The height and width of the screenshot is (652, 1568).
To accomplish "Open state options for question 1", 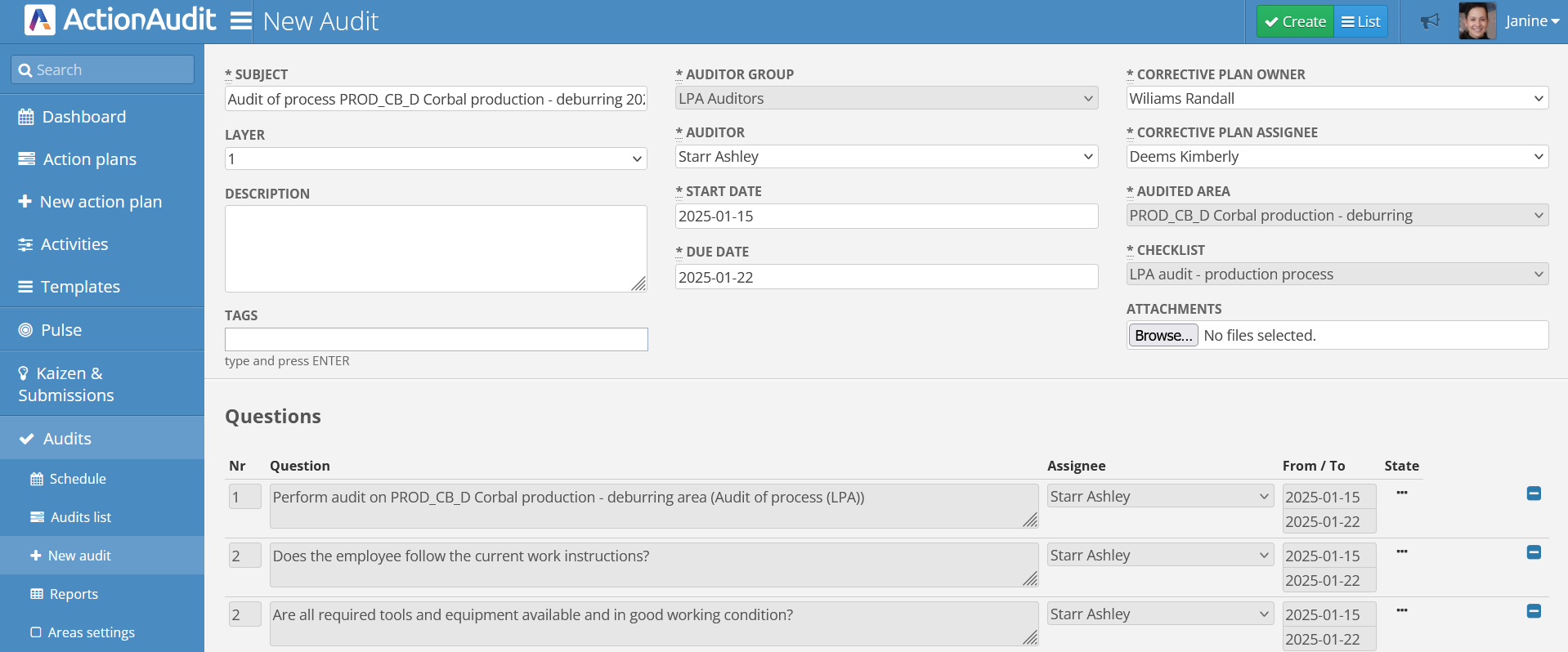I will pos(1401,493).
